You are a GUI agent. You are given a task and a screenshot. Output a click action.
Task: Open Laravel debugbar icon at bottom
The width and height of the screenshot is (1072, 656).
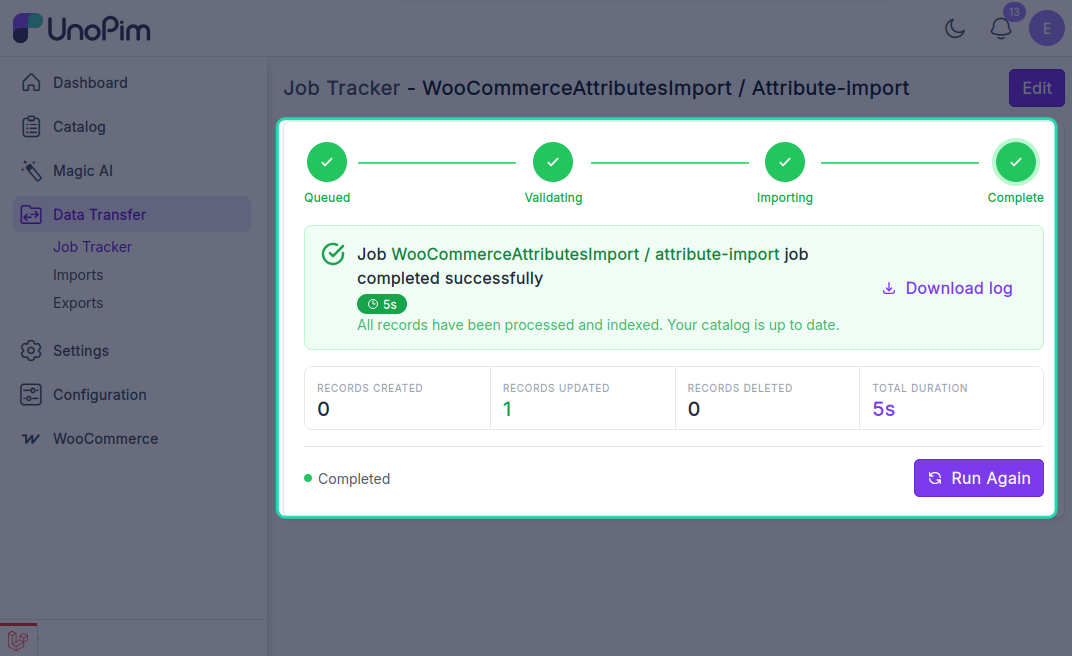18,640
